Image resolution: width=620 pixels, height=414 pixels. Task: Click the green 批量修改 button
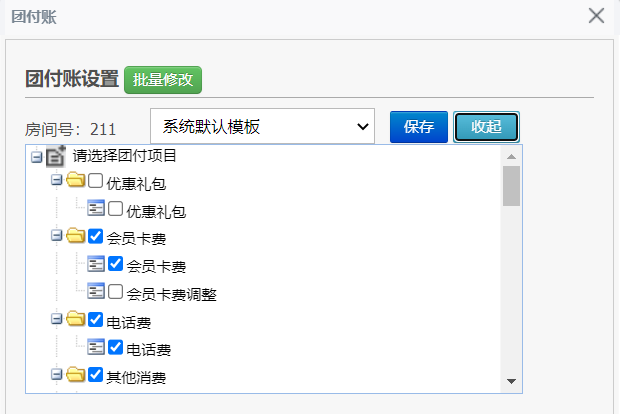pos(163,80)
